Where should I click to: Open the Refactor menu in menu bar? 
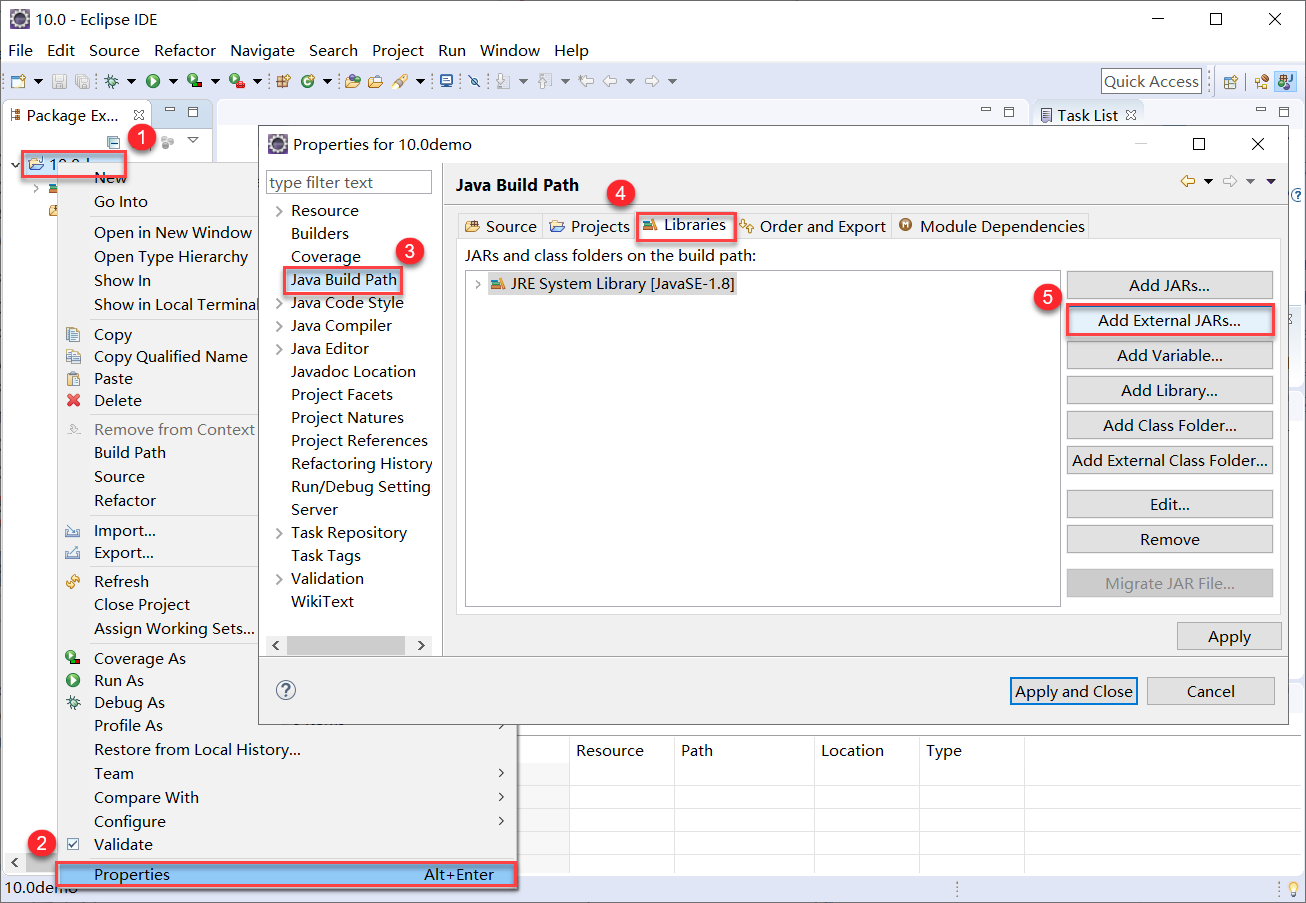click(184, 50)
